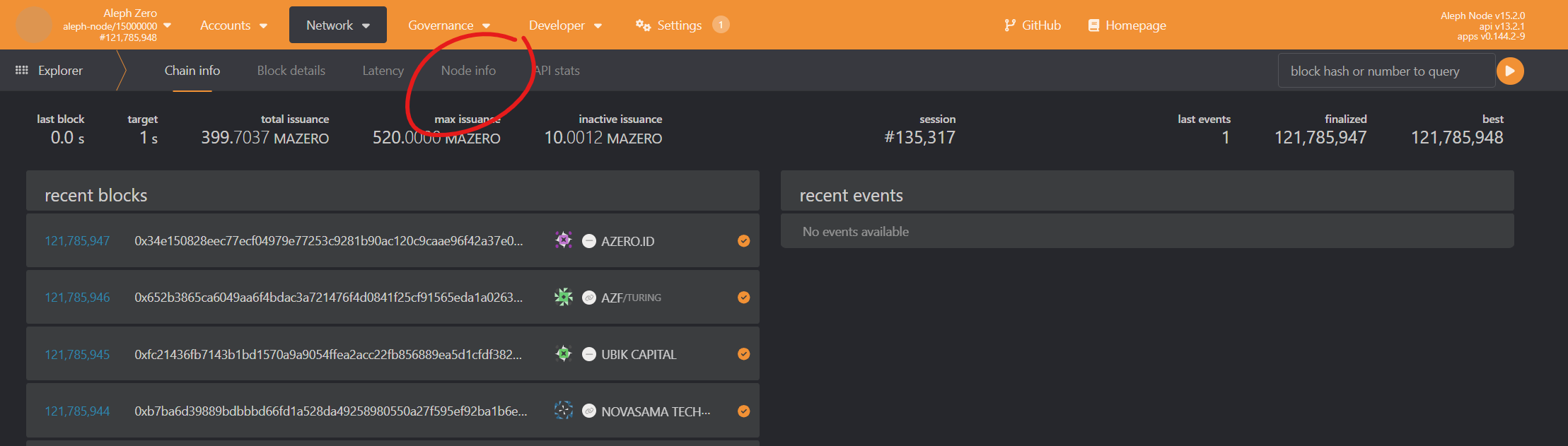This screenshot has height=446, width=1568.
Task: Expand the Accounts dropdown menu
Action: (x=233, y=25)
